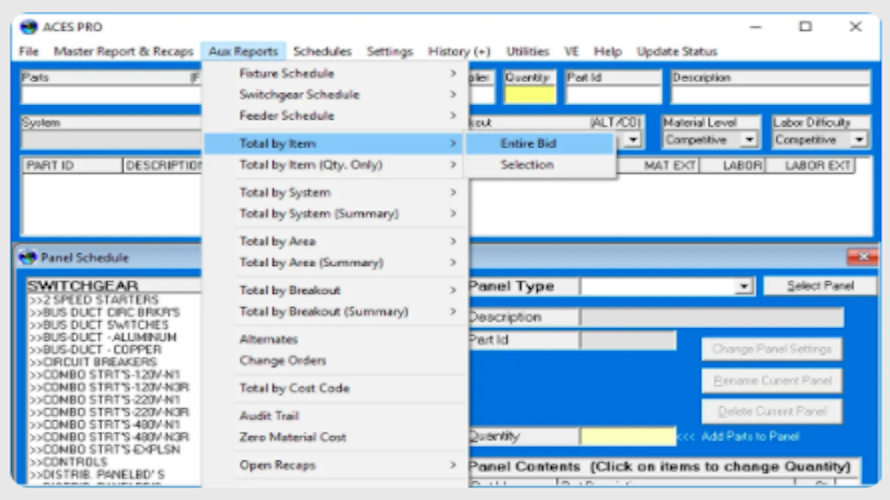Select Selection submenu option
Viewport: 890px width, 500px height.
tap(540, 165)
